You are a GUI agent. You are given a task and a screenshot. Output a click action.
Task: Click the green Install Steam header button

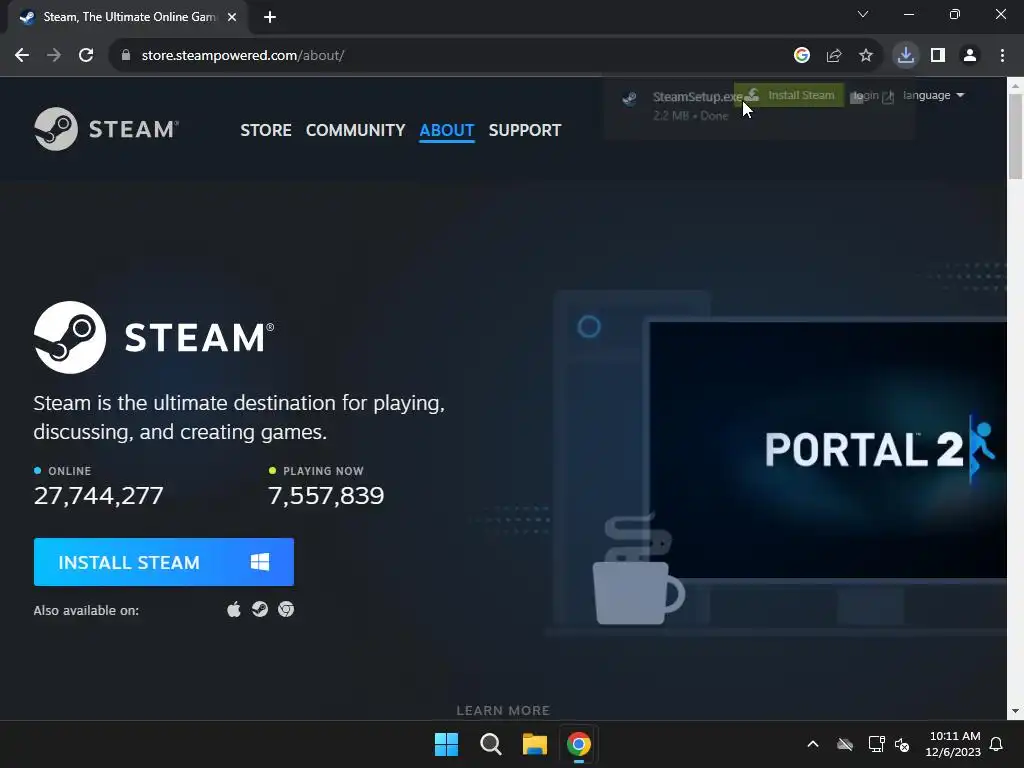(789, 95)
